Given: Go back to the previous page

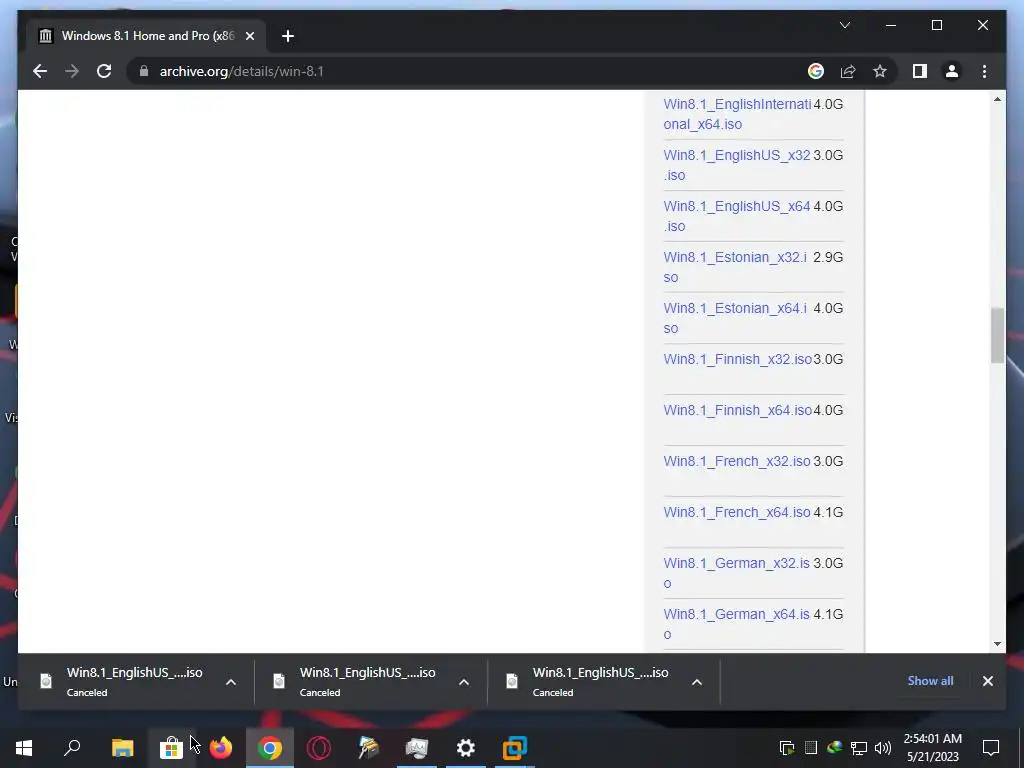Looking at the screenshot, I should pyautogui.click(x=40, y=71).
